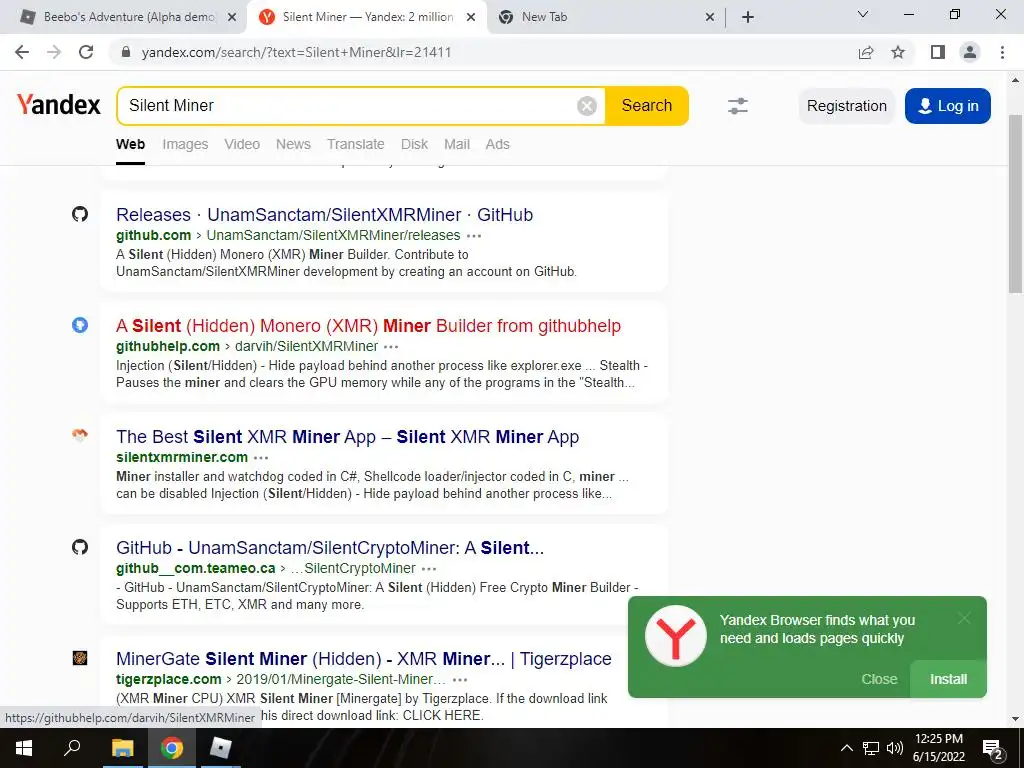Image resolution: width=1024 pixels, height=768 pixels.
Task: Click Chrome icon in taskbar
Action: (x=172, y=748)
